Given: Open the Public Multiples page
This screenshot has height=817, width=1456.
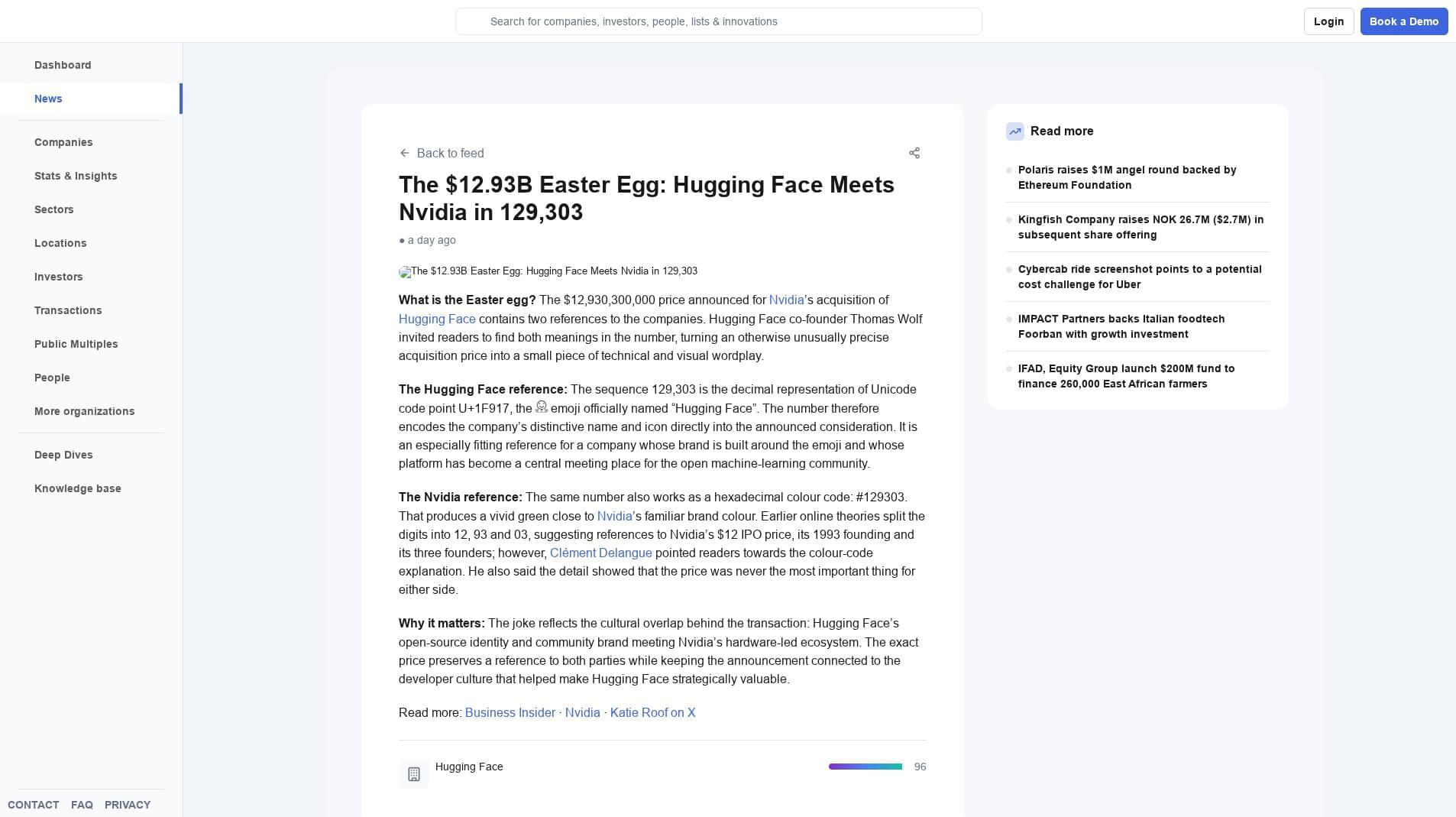Looking at the screenshot, I should pyautogui.click(x=76, y=344).
